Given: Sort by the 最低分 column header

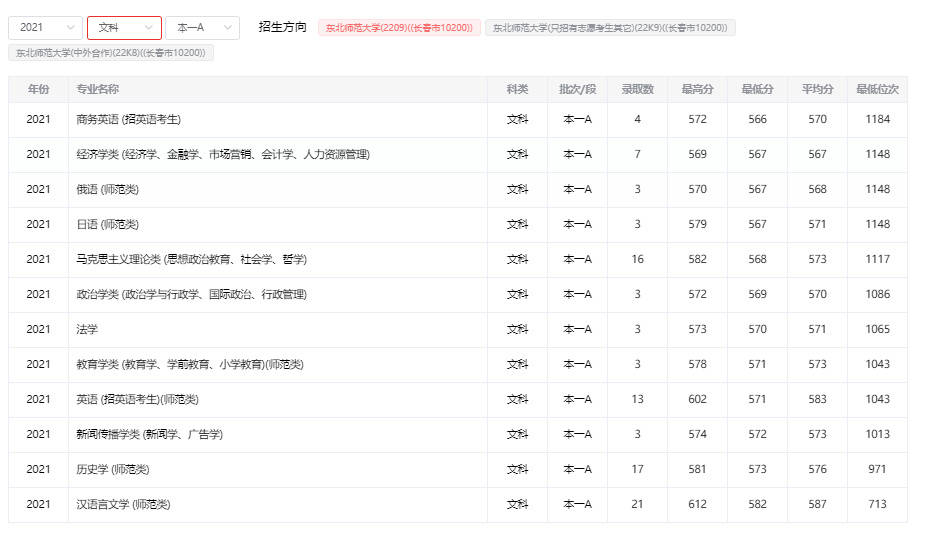Looking at the screenshot, I should pyautogui.click(x=757, y=90).
